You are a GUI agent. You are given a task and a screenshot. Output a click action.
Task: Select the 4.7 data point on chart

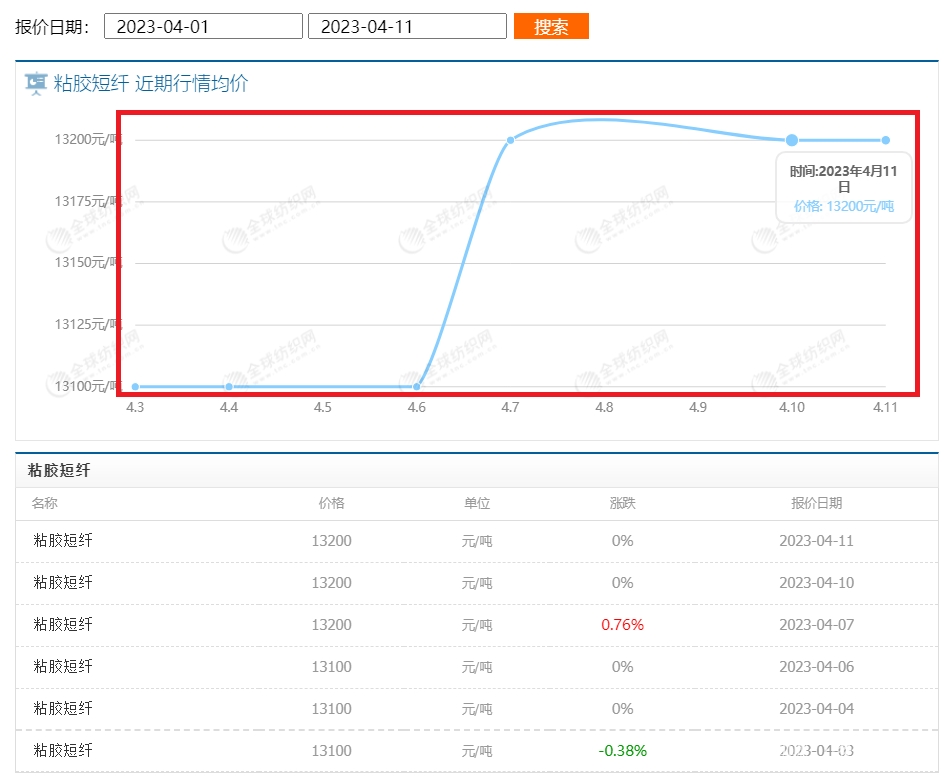pyautogui.click(x=510, y=140)
